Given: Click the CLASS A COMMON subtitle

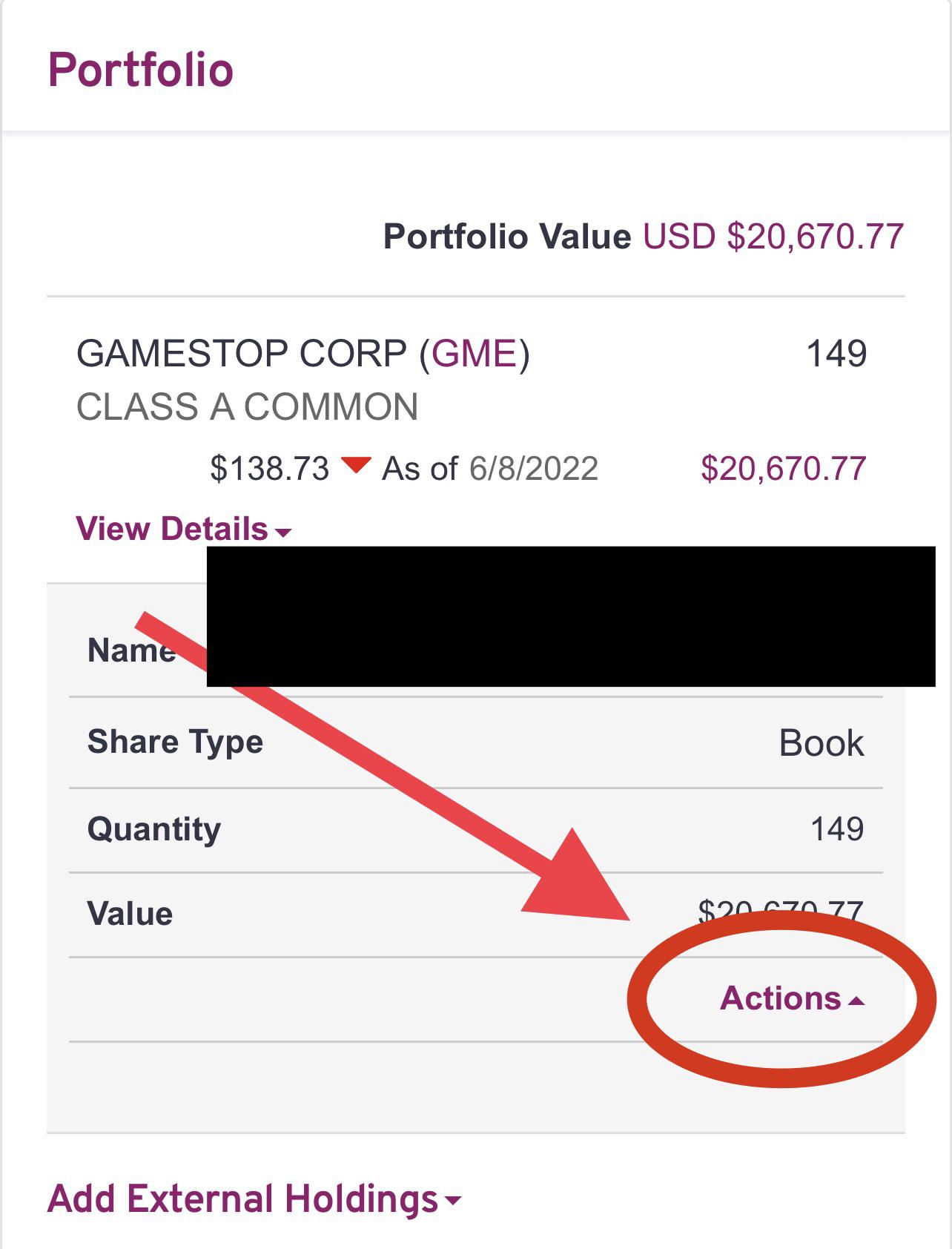Looking at the screenshot, I should tap(247, 407).
